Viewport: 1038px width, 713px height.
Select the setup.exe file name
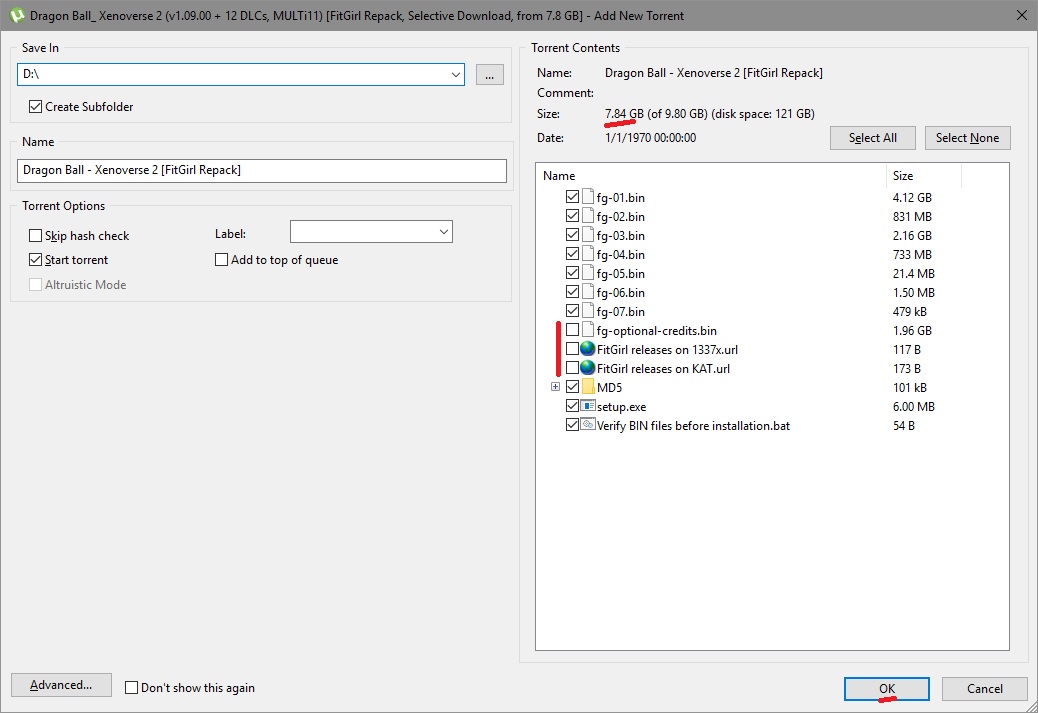pyautogui.click(x=622, y=406)
